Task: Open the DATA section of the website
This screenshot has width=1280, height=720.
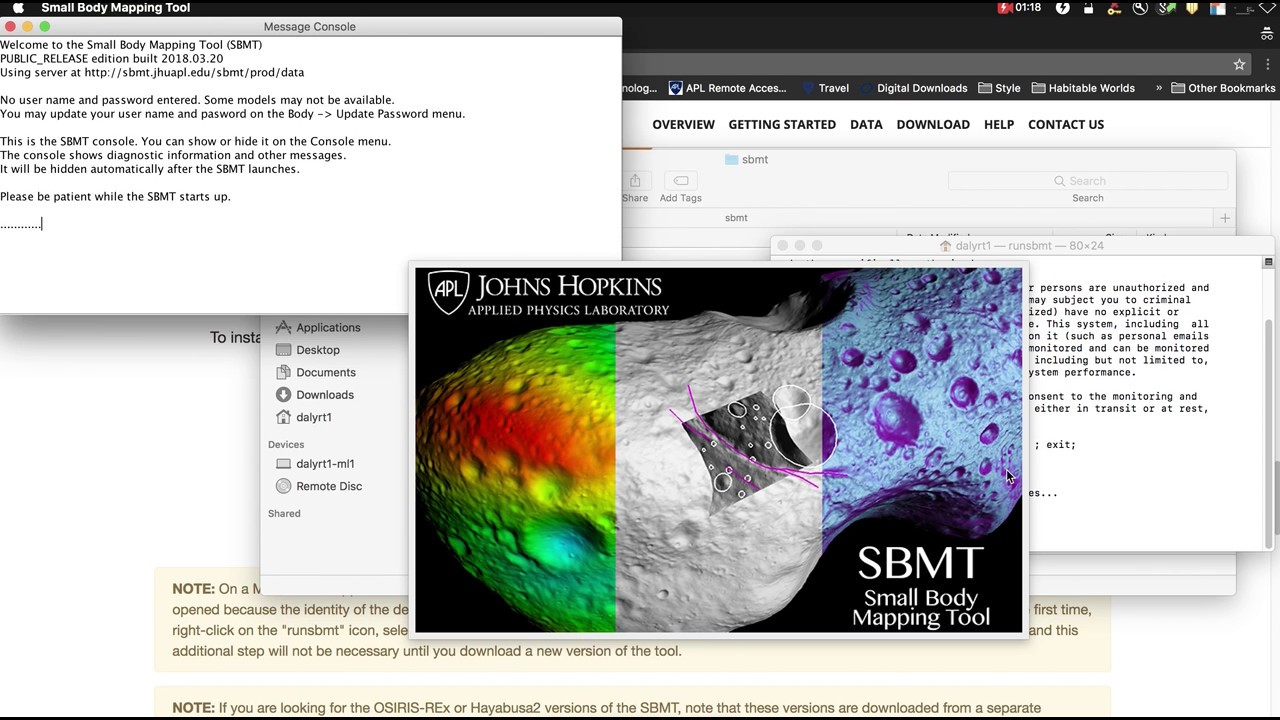Action: pyautogui.click(x=866, y=124)
